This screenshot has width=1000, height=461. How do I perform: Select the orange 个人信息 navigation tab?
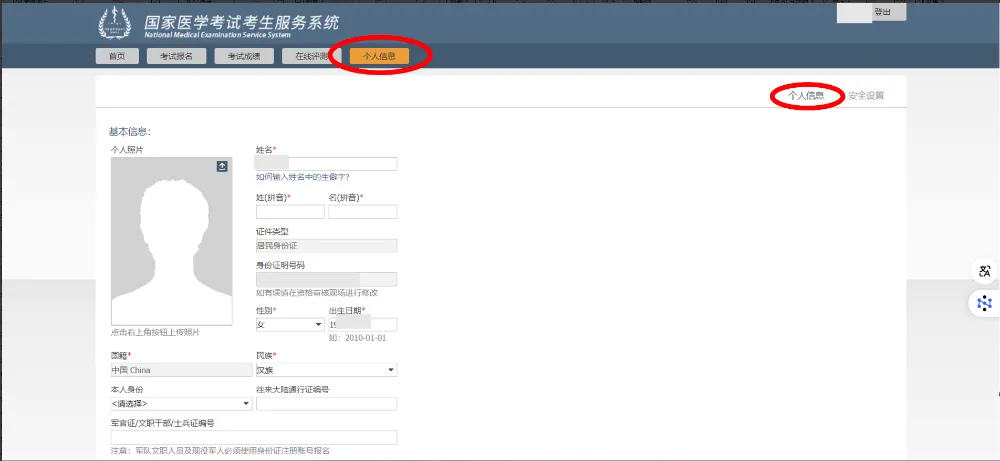click(x=379, y=56)
